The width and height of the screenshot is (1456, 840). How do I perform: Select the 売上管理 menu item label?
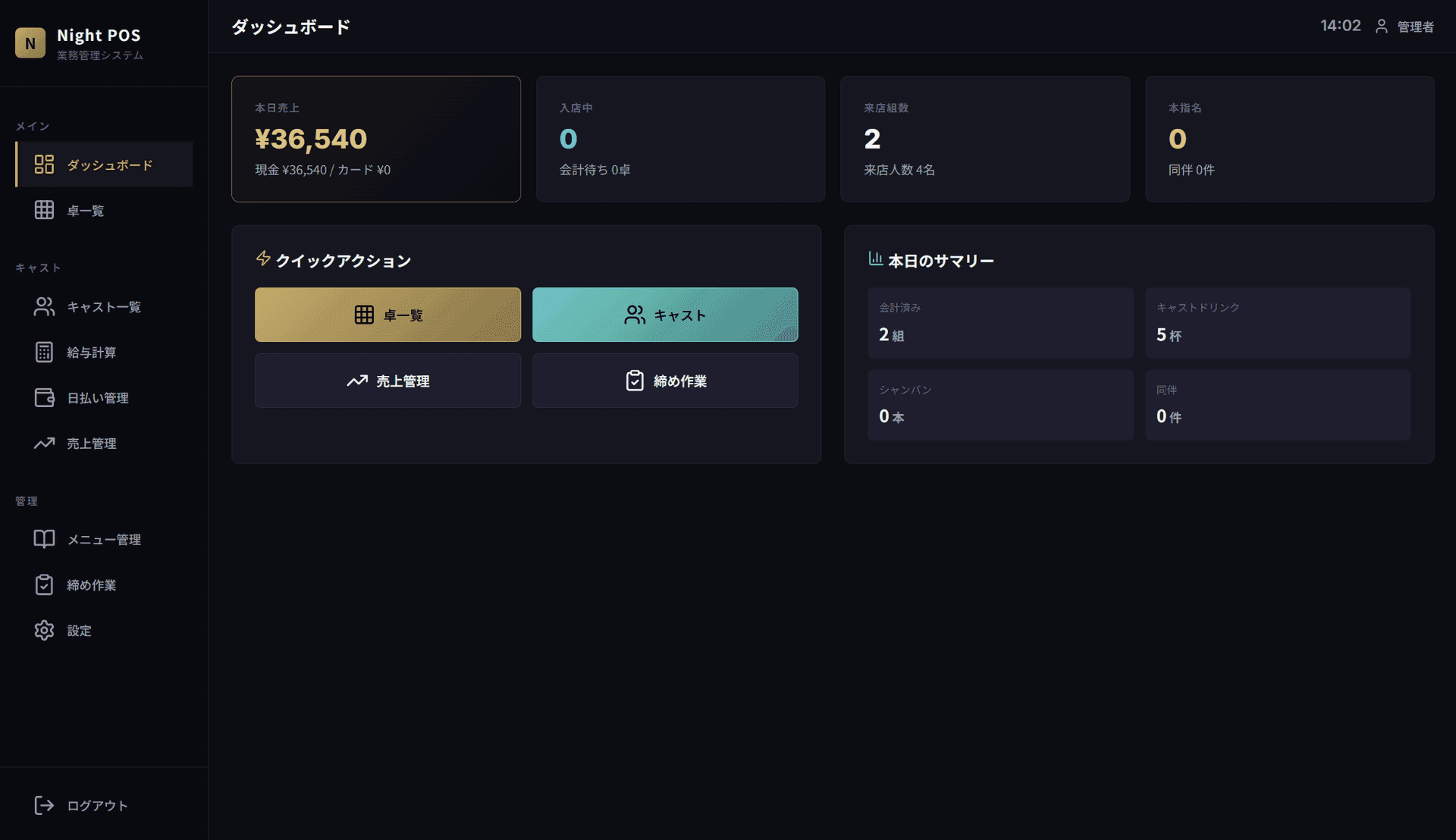click(x=92, y=444)
